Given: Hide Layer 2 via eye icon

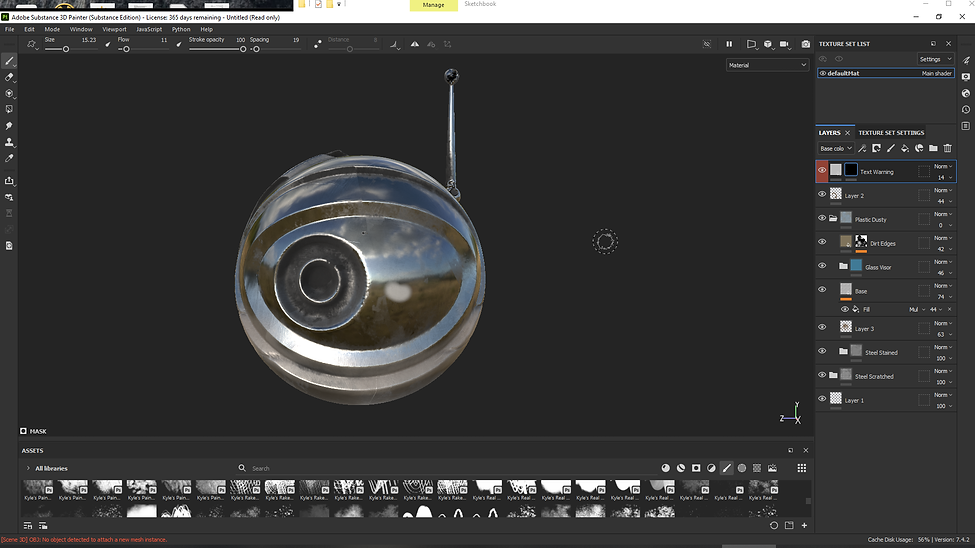Looking at the screenshot, I should pos(822,194).
